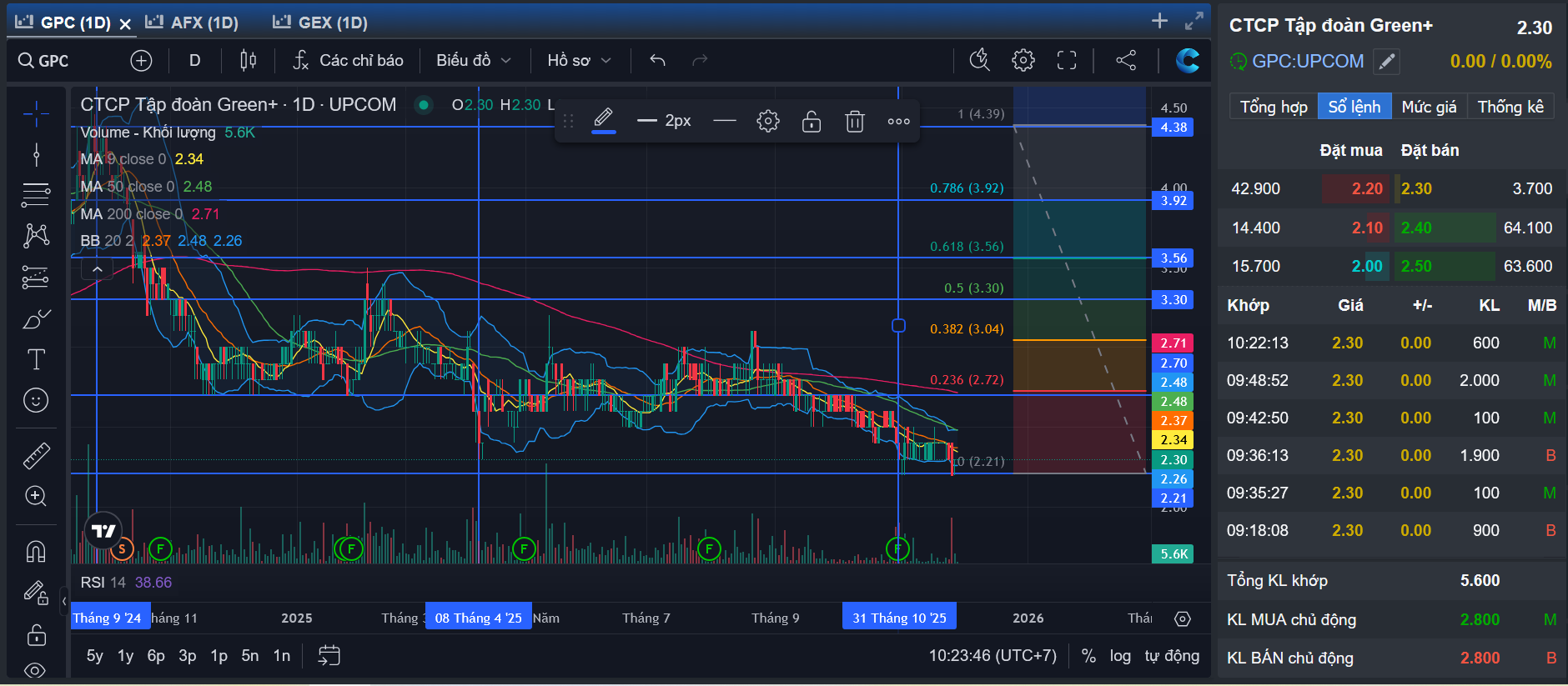Screen dimensions: 1568x686
Task: Close the GPC (1D) tab
Action: [125, 23]
